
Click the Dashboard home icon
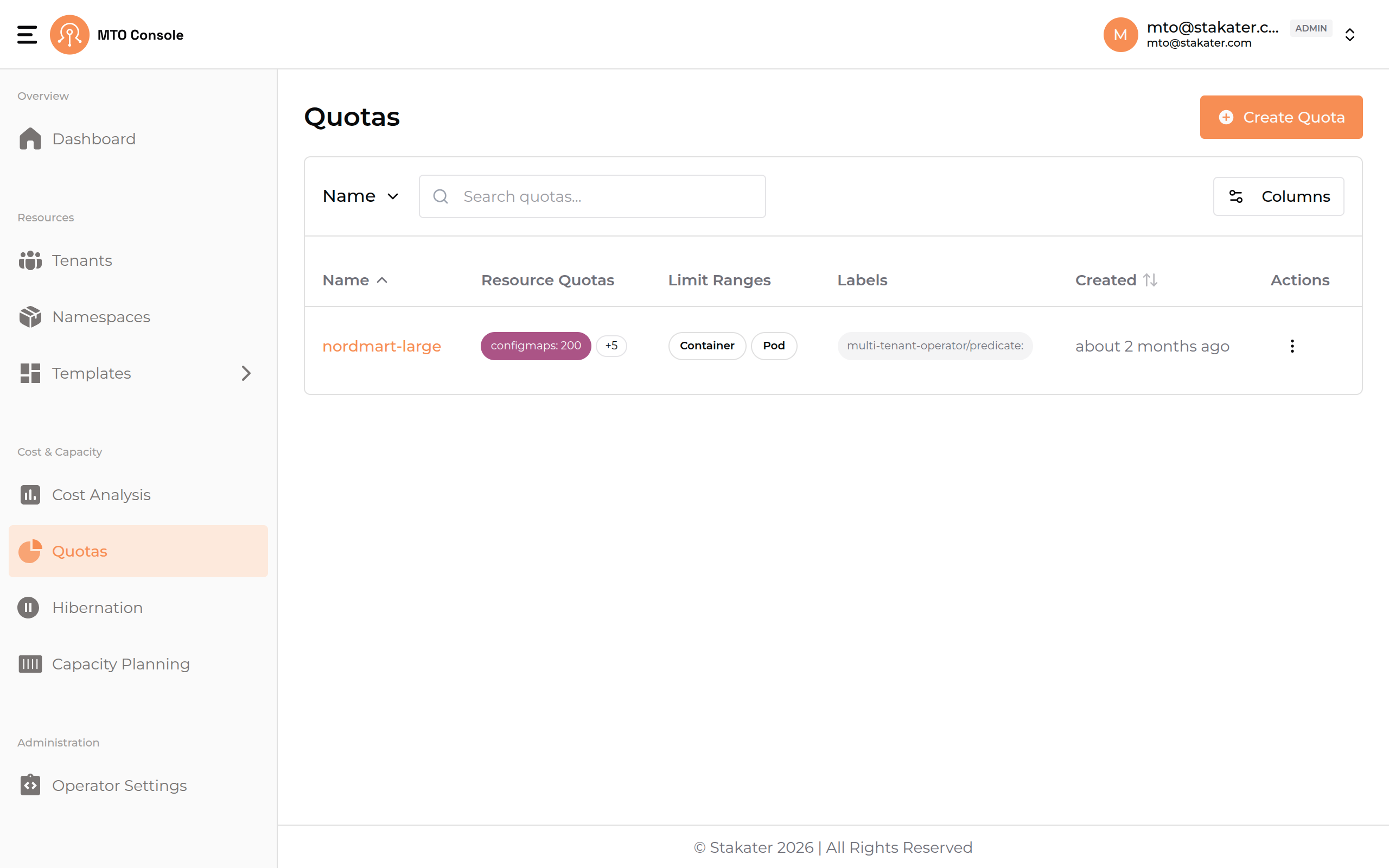click(x=30, y=139)
